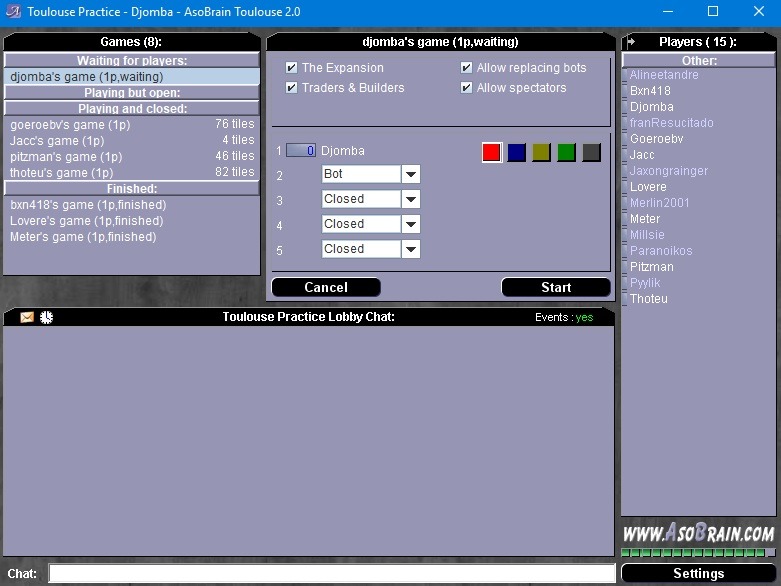This screenshot has height=586, width=781.
Task: Pick the olive yellow player color swatch
Action: [x=541, y=152]
